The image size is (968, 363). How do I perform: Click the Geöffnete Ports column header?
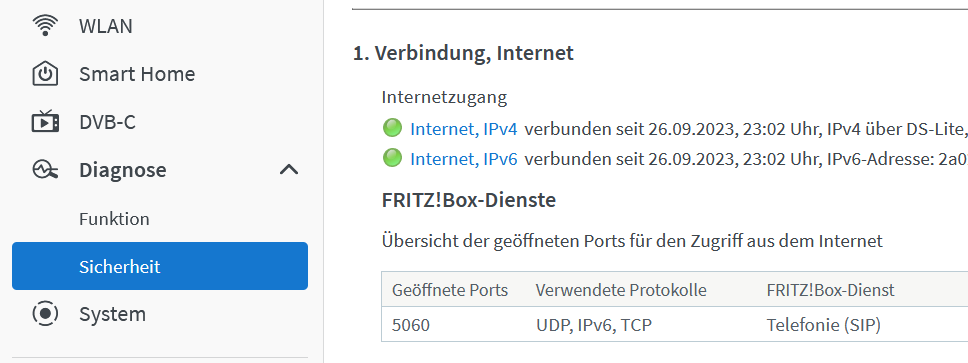450,290
